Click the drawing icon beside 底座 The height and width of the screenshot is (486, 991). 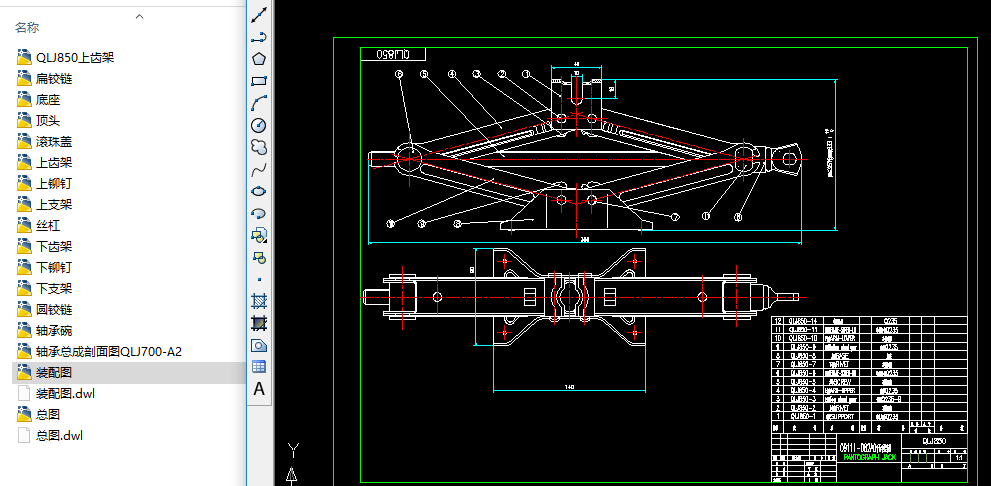[24, 99]
